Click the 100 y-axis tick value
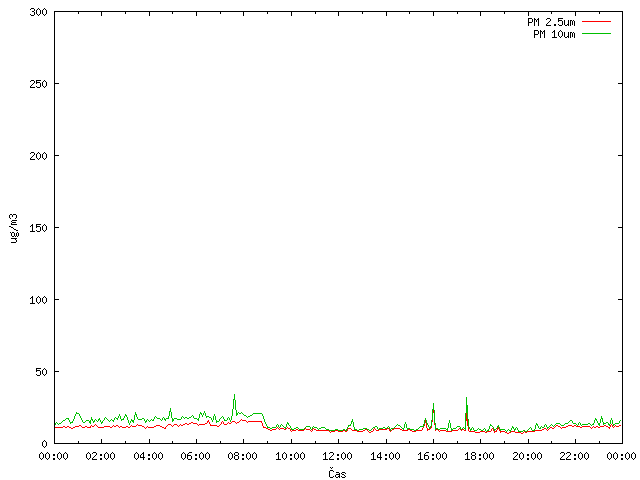The image size is (640, 480). [x=38, y=300]
